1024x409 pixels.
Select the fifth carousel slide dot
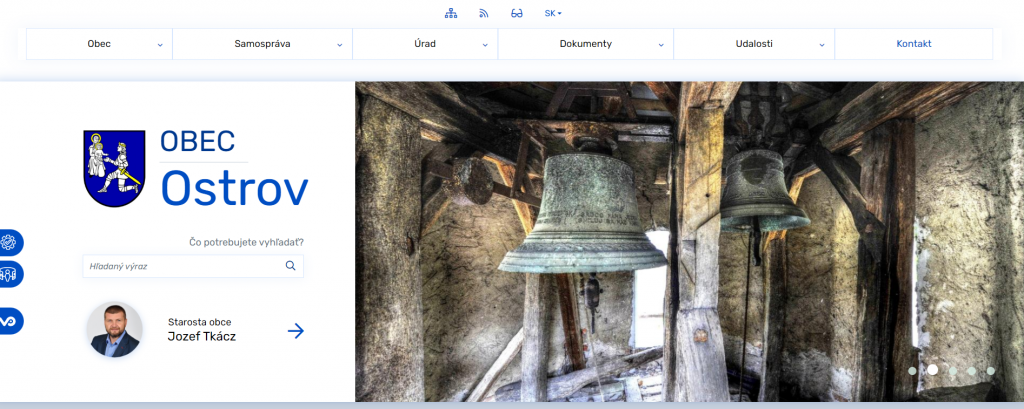coord(991,371)
